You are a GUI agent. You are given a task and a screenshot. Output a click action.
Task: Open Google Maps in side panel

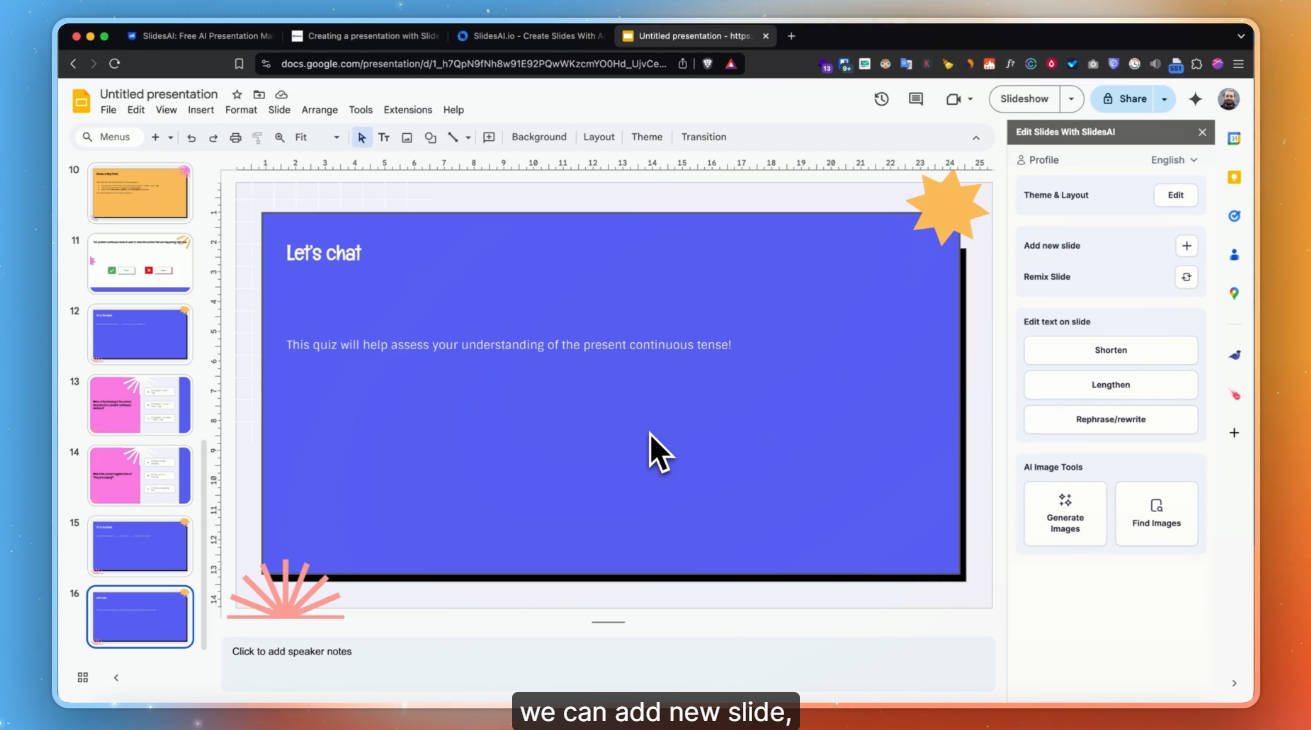click(1234, 293)
